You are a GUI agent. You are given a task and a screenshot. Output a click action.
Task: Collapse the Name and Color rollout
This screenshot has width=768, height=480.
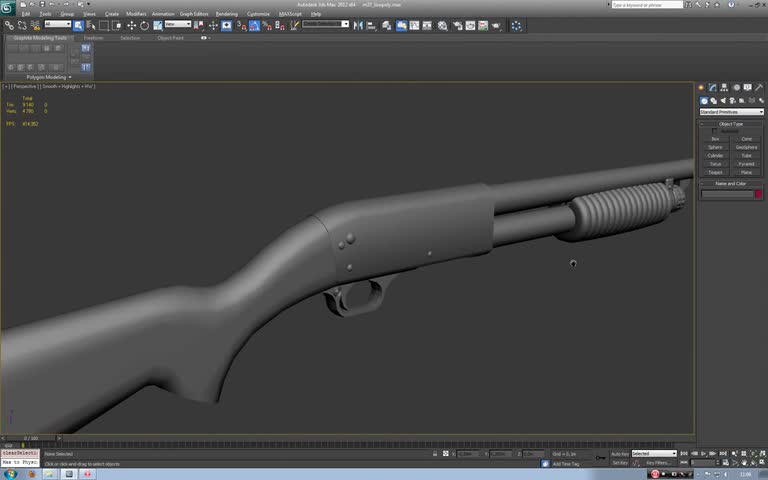[x=731, y=184]
